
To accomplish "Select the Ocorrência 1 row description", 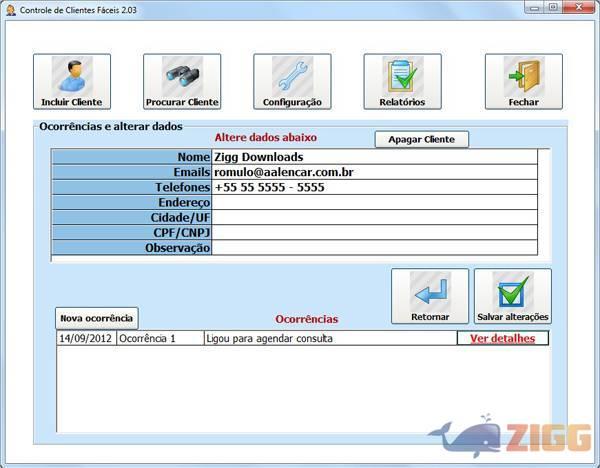I will 329,338.
